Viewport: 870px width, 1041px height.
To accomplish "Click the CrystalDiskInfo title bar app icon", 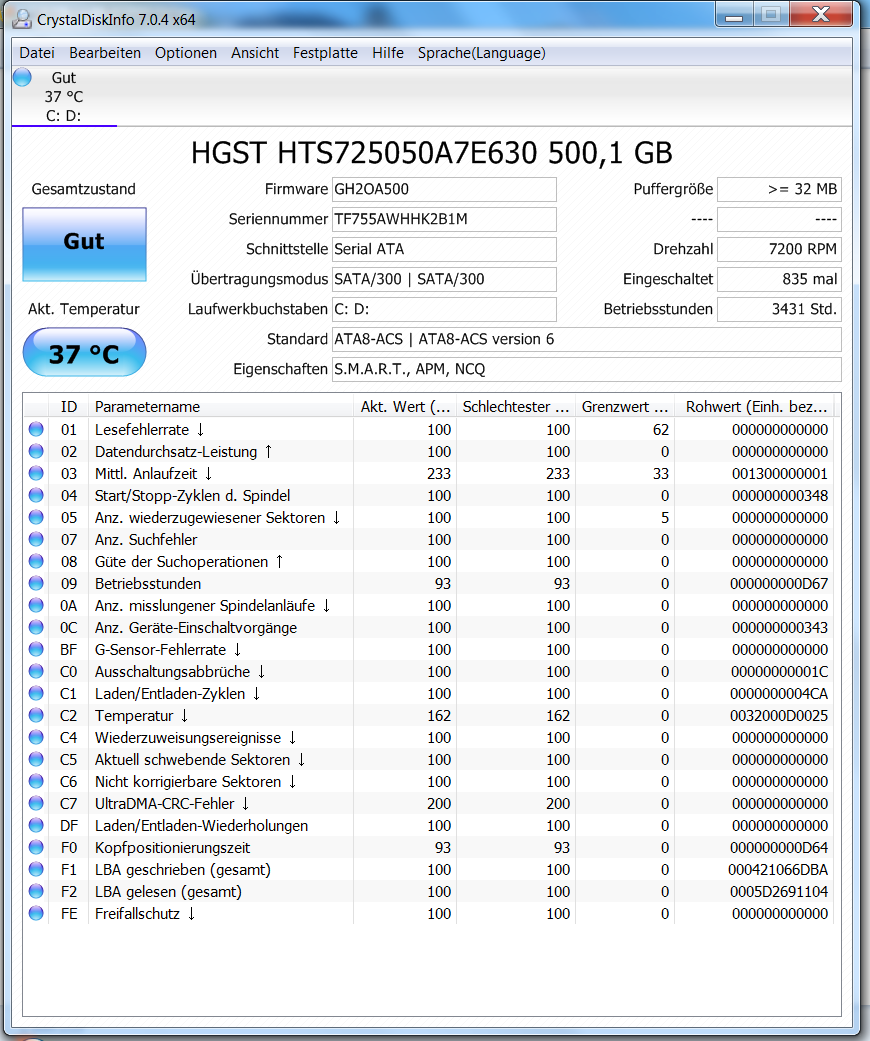I will pyautogui.click(x=22, y=19).
